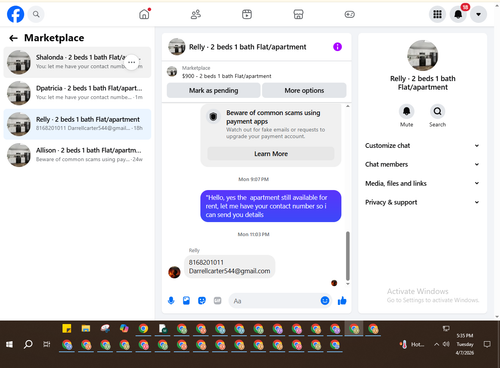Open the Friends icon in top navigation
Image resolution: width=500 pixels, height=368 pixels.
click(196, 14)
